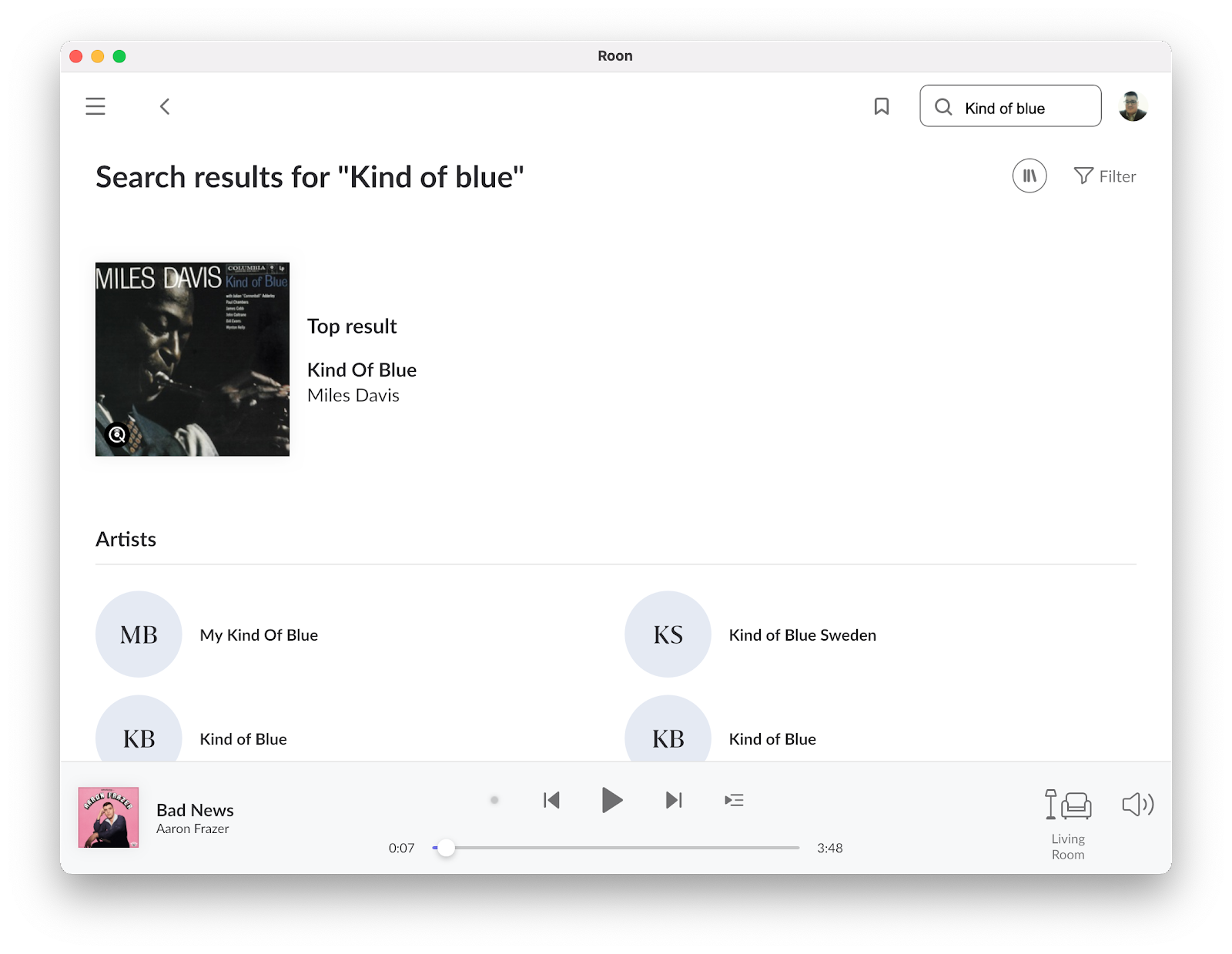Click the signal path dot indicator
Viewport: 1232px width, 954px height.
tap(494, 800)
